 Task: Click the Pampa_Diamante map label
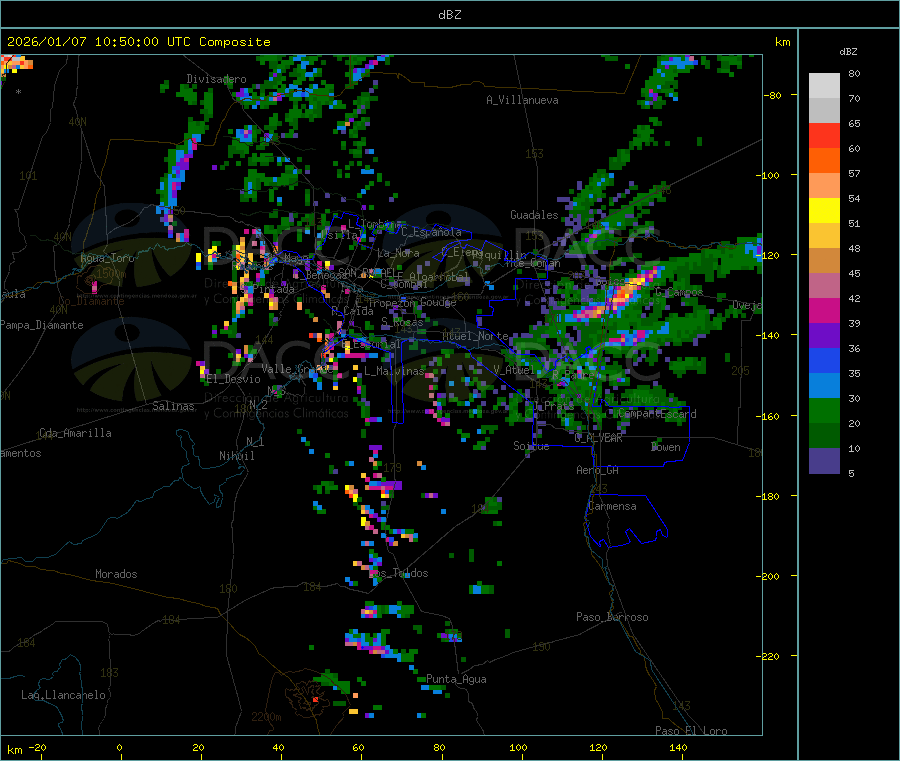tap(42, 325)
